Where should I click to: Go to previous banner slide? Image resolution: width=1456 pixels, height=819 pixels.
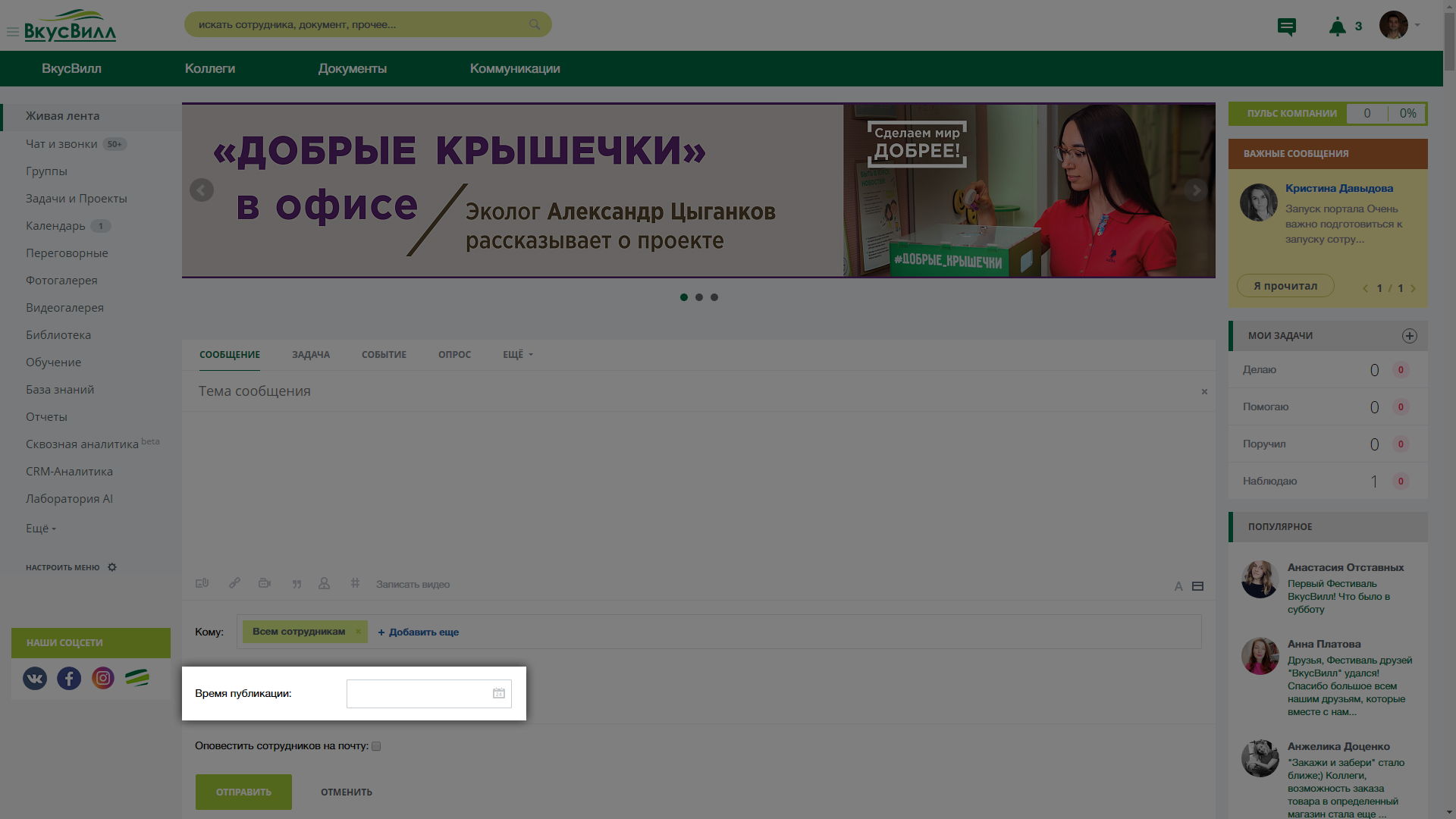[202, 190]
